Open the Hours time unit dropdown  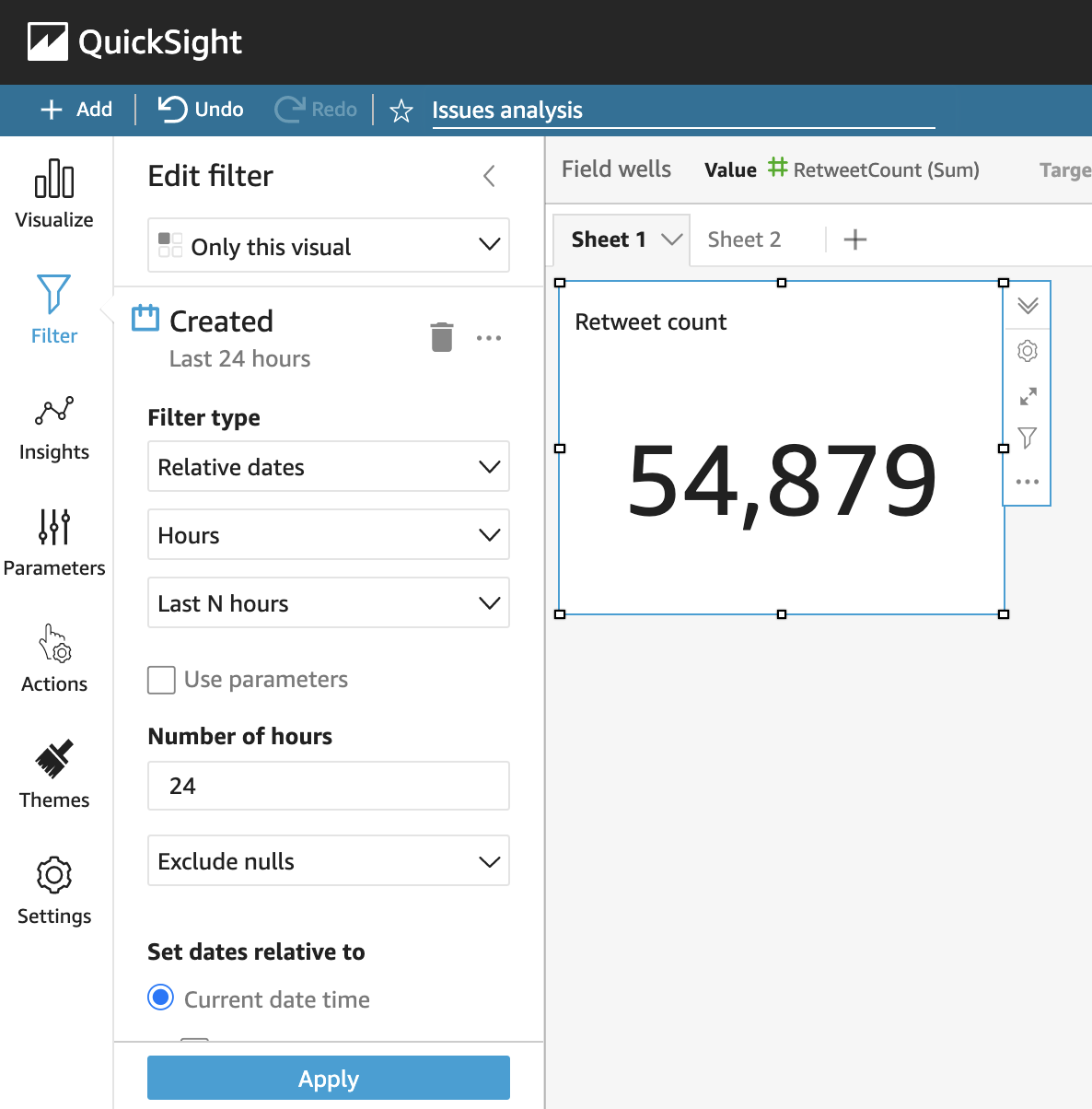[x=329, y=535]
